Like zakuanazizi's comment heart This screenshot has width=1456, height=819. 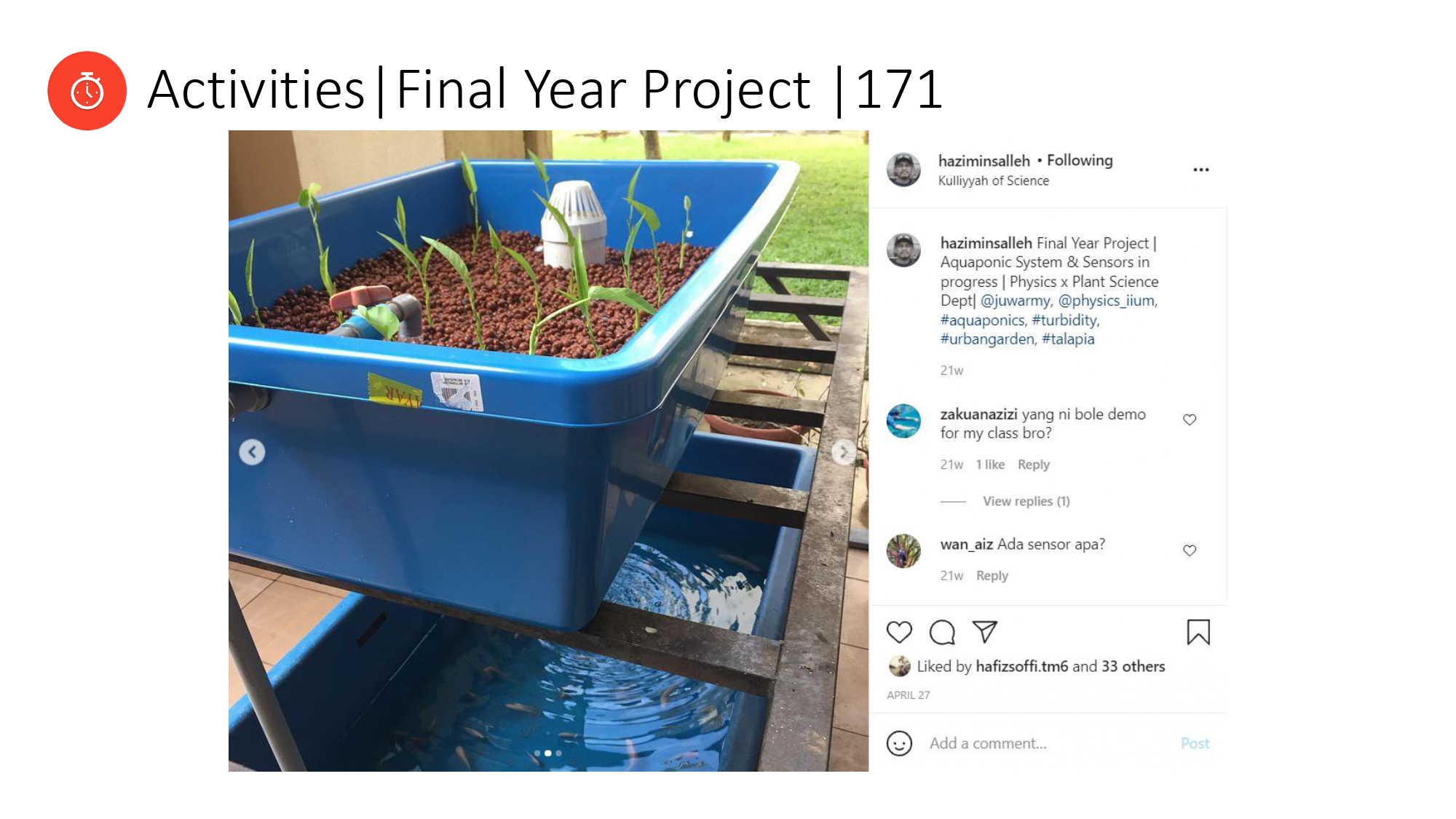pos(1190,419)
